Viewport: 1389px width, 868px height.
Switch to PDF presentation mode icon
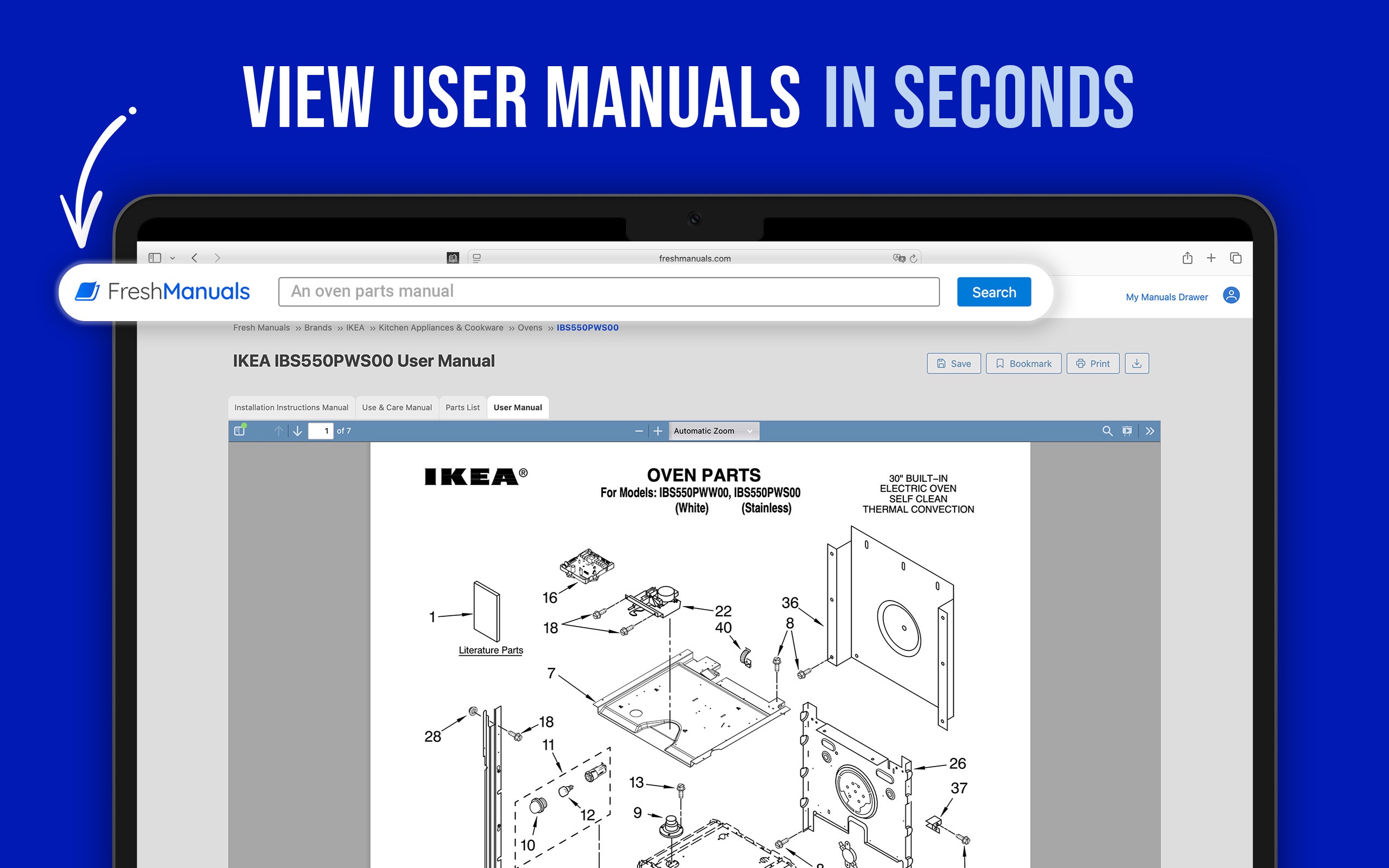tap(1127, 431)
